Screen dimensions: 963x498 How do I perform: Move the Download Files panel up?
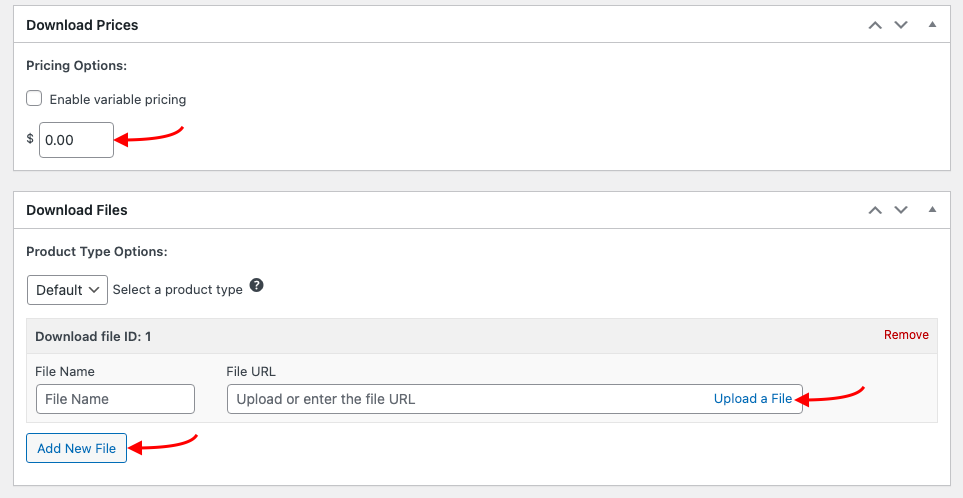[x=875, y=210]
